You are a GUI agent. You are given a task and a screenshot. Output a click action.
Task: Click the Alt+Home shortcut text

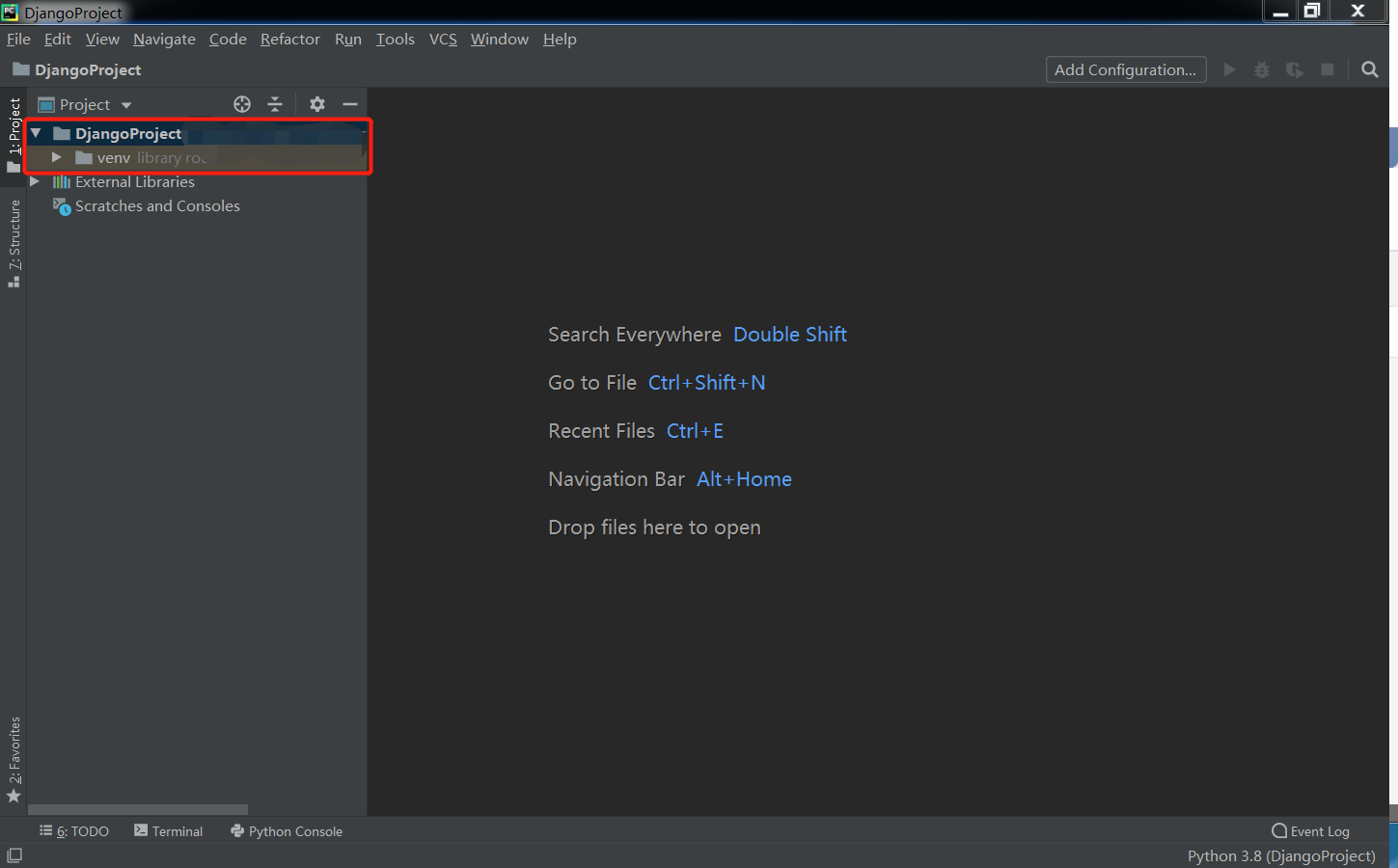pos(744,479)
